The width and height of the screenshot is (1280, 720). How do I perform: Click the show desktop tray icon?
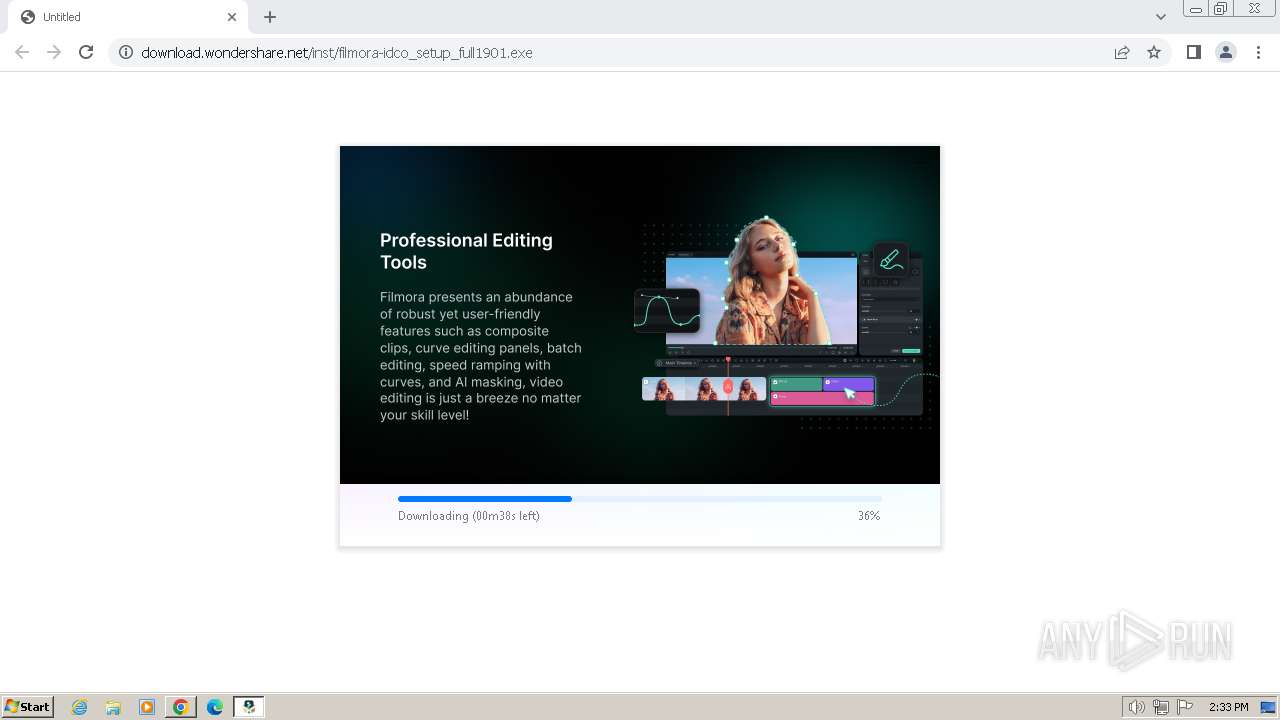click(1268, 707)
